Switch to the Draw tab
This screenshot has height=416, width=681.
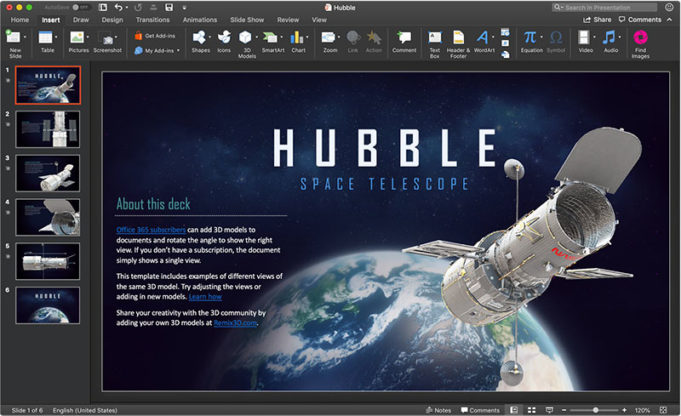click(81, 20)
